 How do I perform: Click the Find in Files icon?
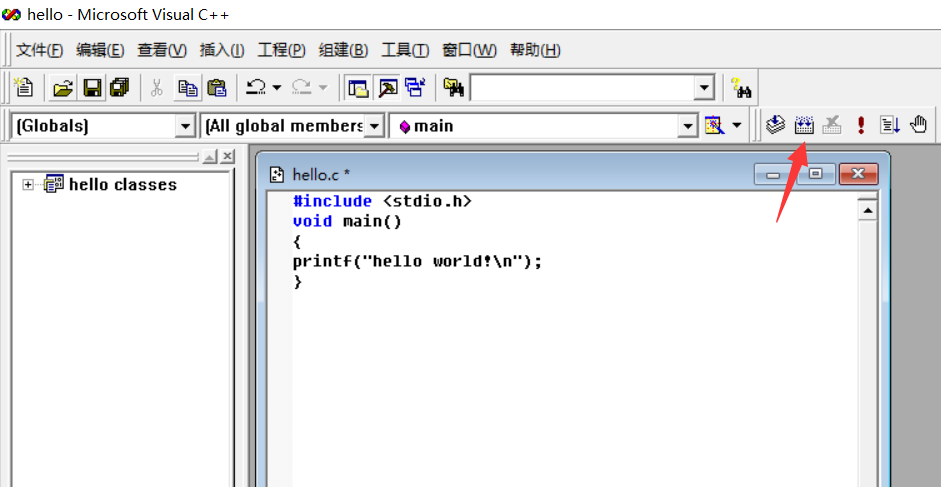pos(454,88)
